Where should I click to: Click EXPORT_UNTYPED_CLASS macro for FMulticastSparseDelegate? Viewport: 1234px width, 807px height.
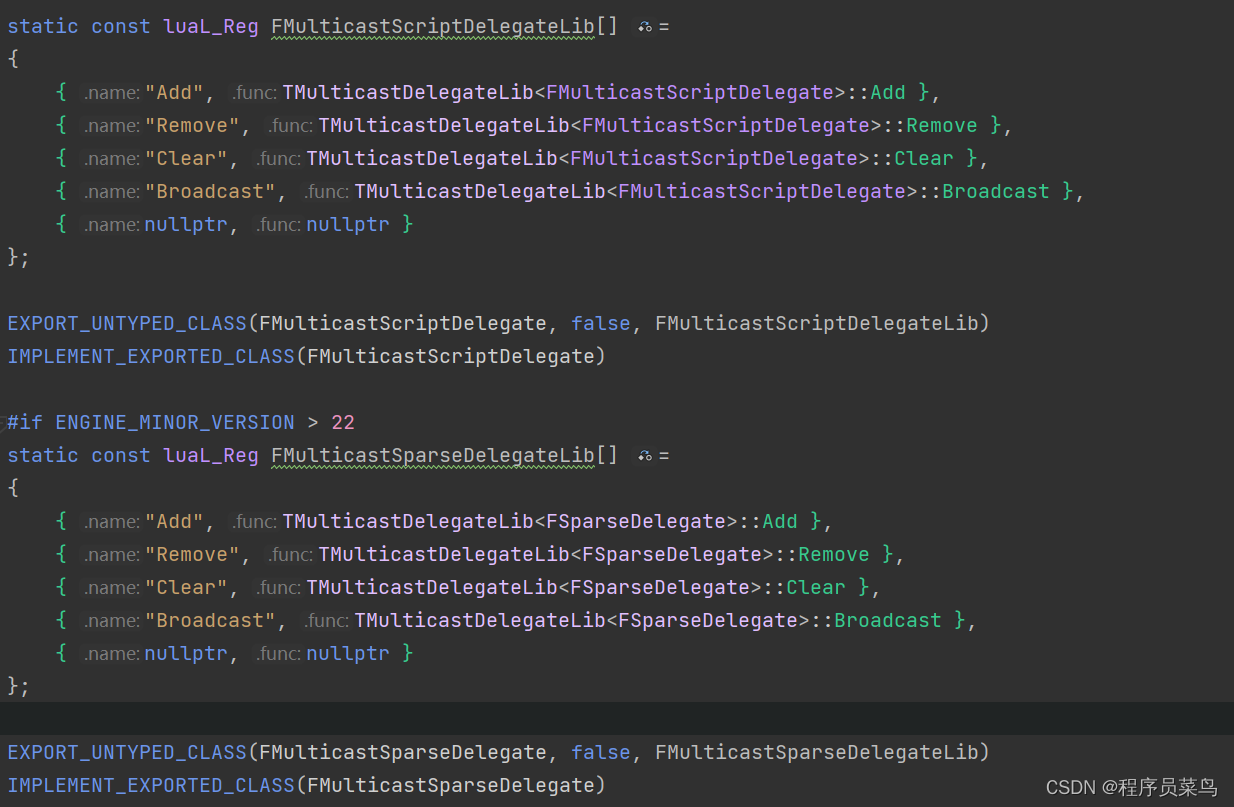point(127,752)
